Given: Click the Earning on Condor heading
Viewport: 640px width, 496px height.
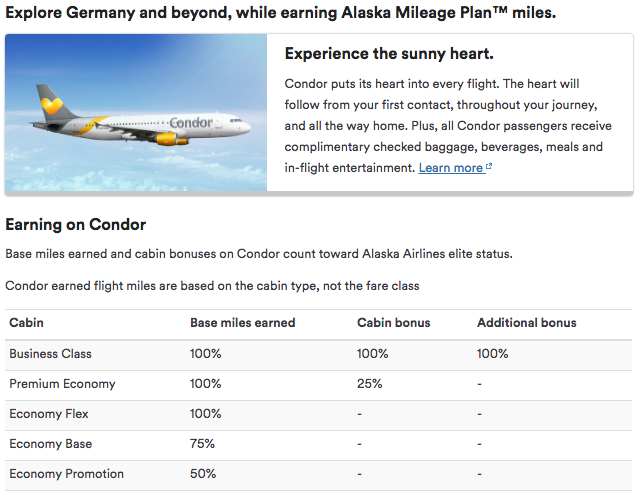Looking at the screenshot, I should pos(76,225).
